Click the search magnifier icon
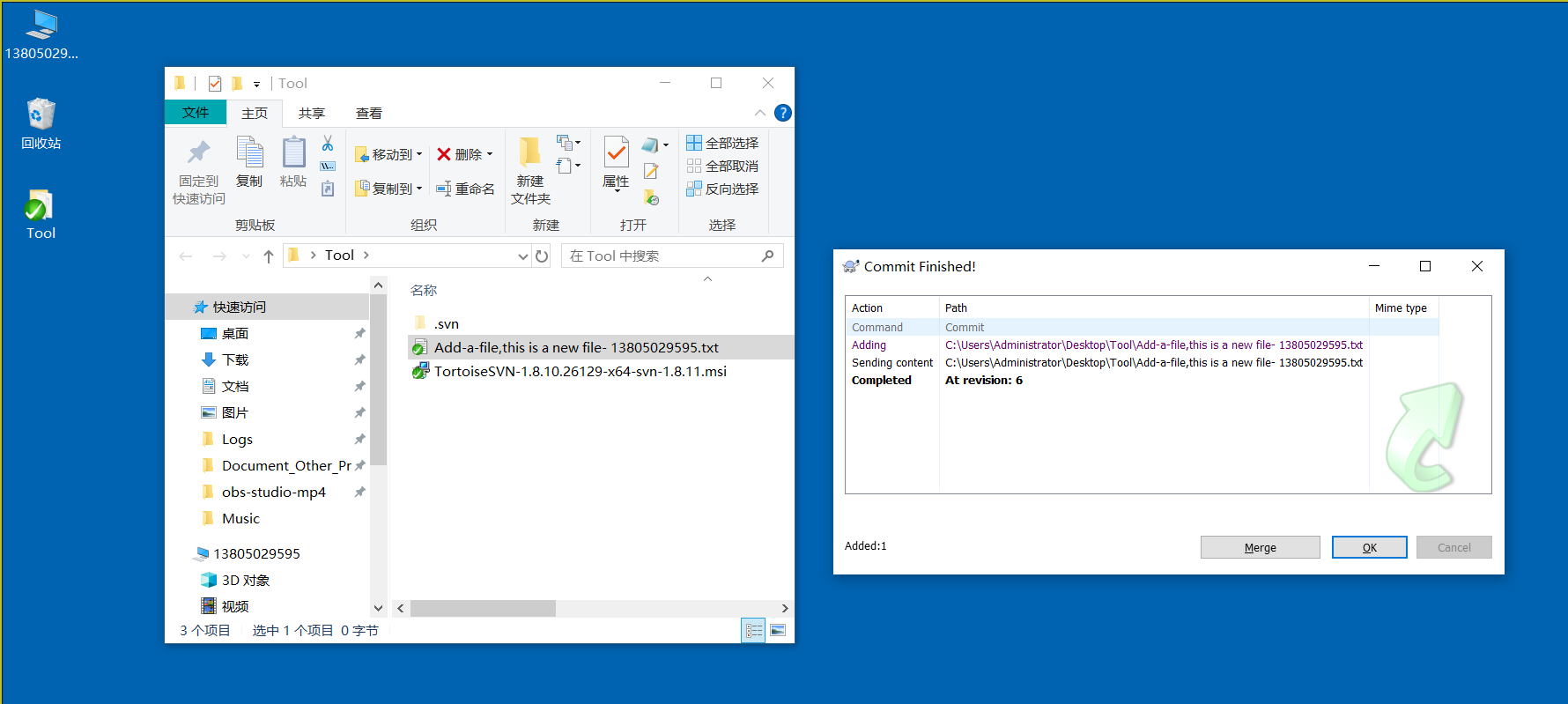Viewport: 1568px width, 704px height. 767,256
